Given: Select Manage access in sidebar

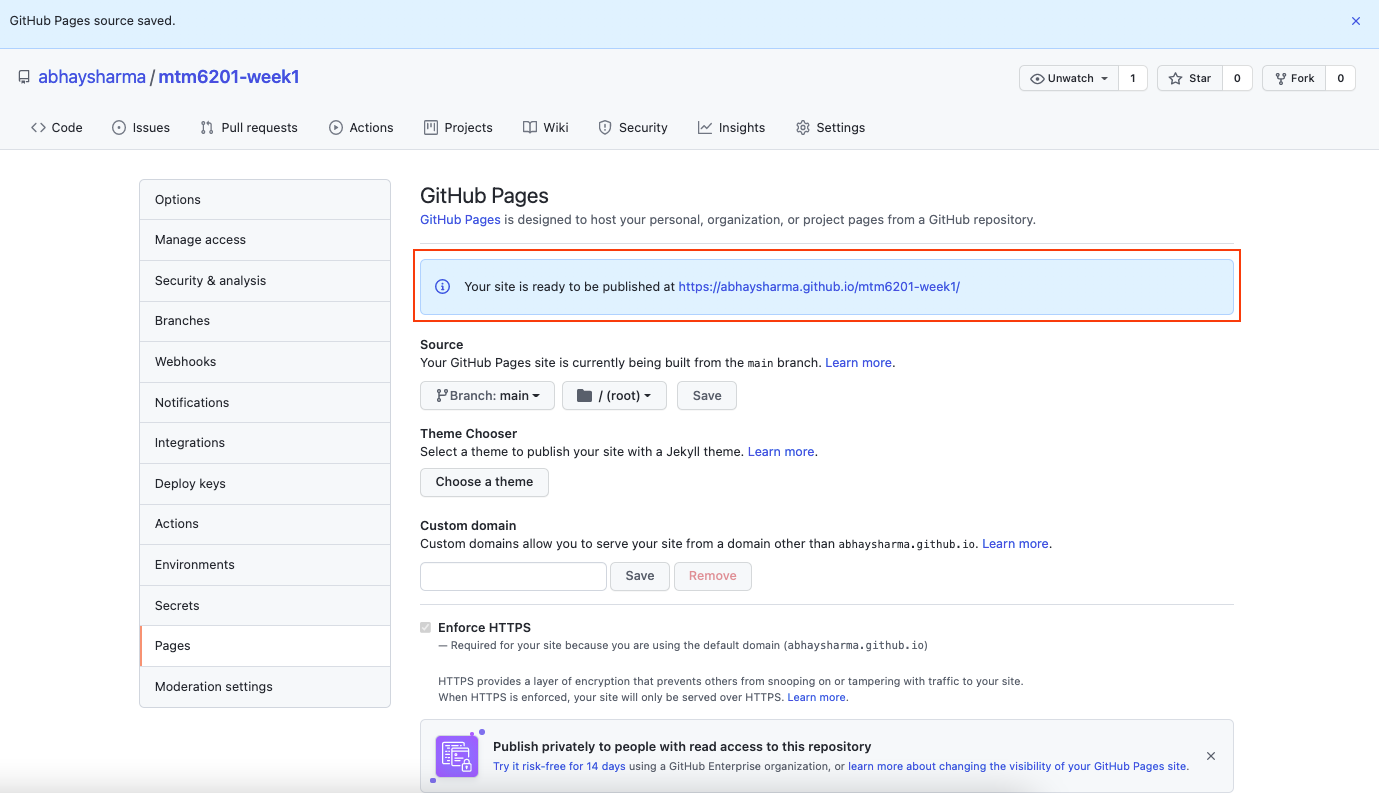Looking at the screenshot, I should pyautogui.click(x=265, y=240).
